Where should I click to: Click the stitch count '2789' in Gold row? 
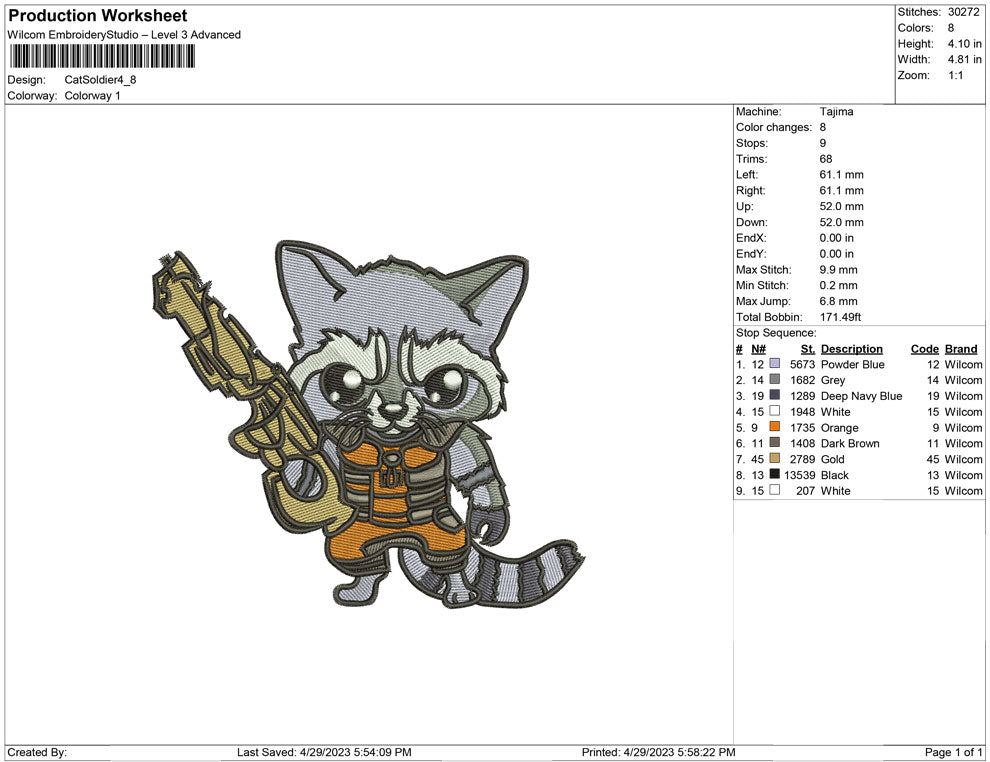[x=802, y=459]
